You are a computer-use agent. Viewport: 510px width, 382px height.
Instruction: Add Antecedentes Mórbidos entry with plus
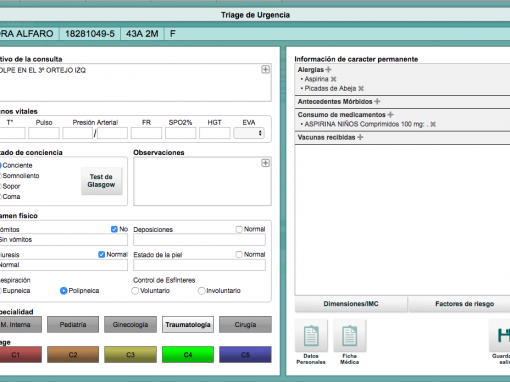(x=377, y=101)
